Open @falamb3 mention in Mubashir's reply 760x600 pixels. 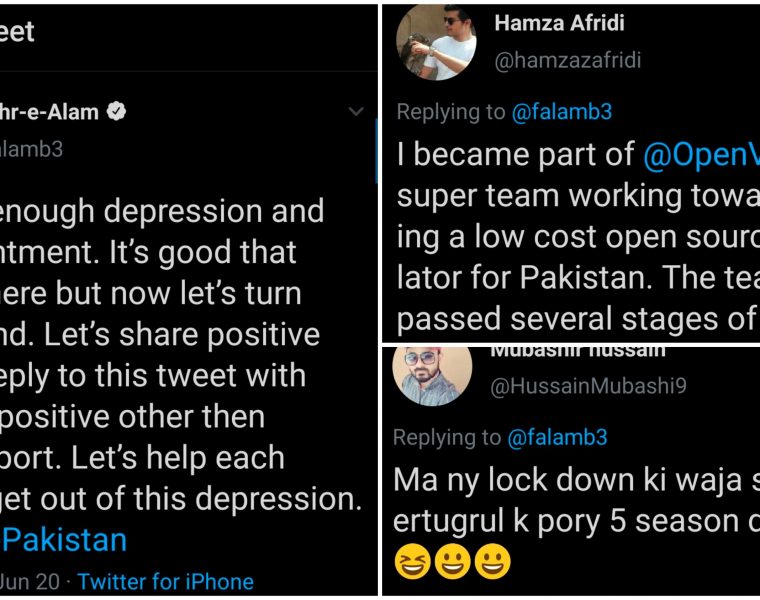click(557, 437)
